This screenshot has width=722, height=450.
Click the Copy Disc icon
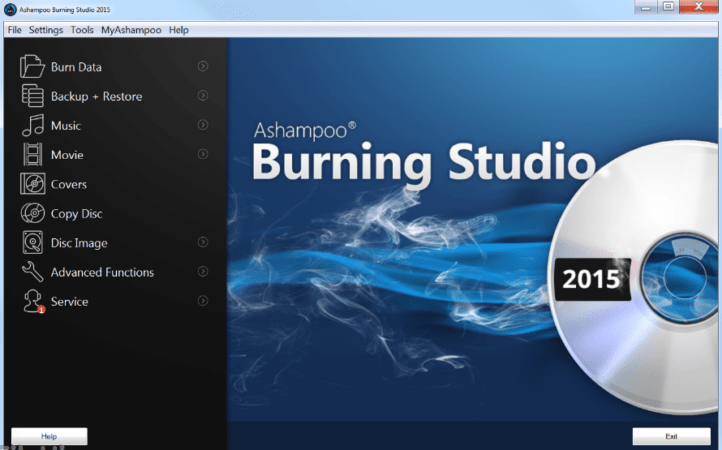(x=33, y=213)
